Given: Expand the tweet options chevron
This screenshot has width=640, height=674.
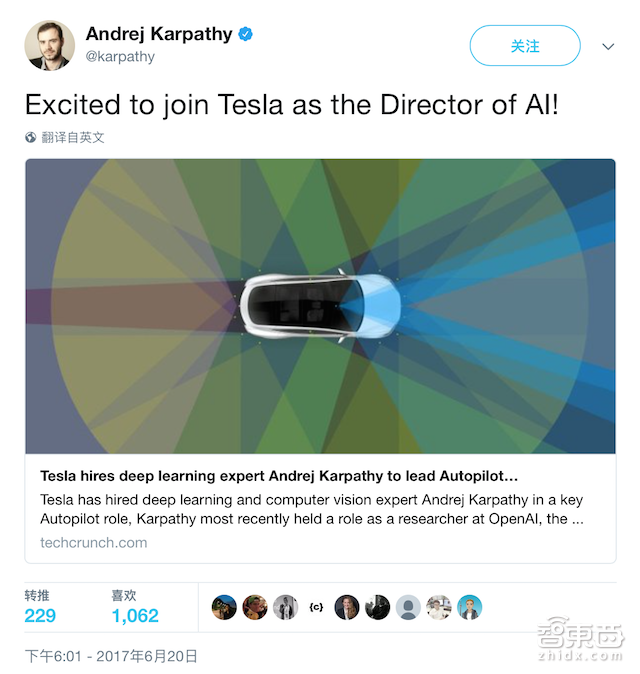Looking at the screenshot, I should [x=607, y=46].
